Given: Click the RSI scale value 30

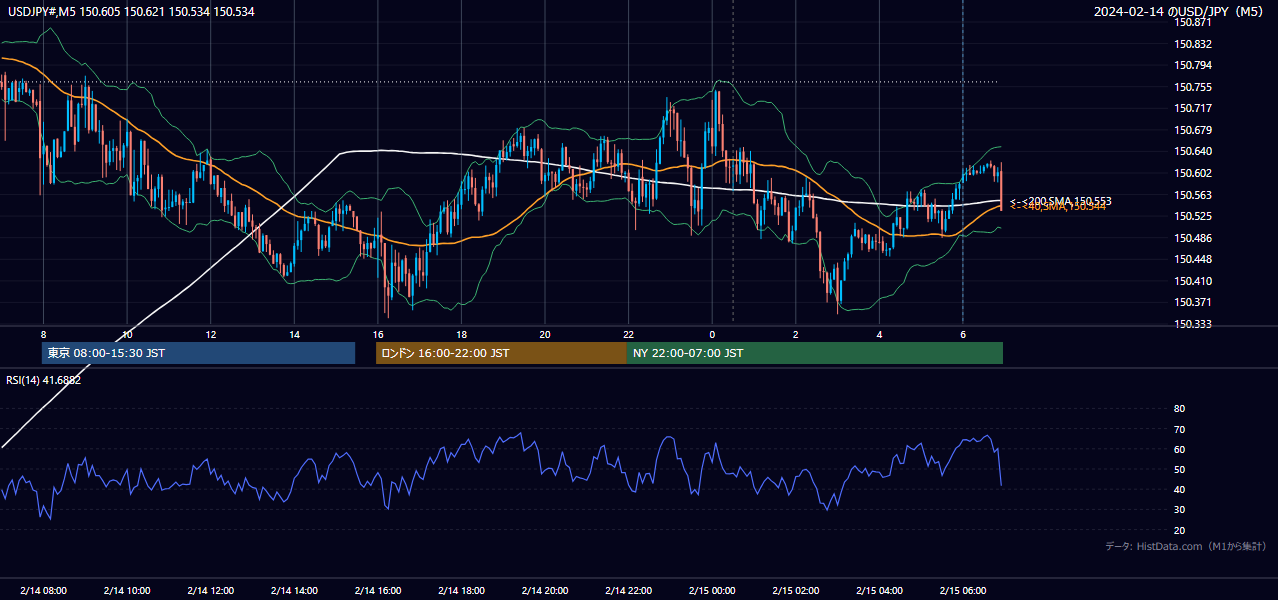Looking at the screenshot, I should [x=1179, y=509].
